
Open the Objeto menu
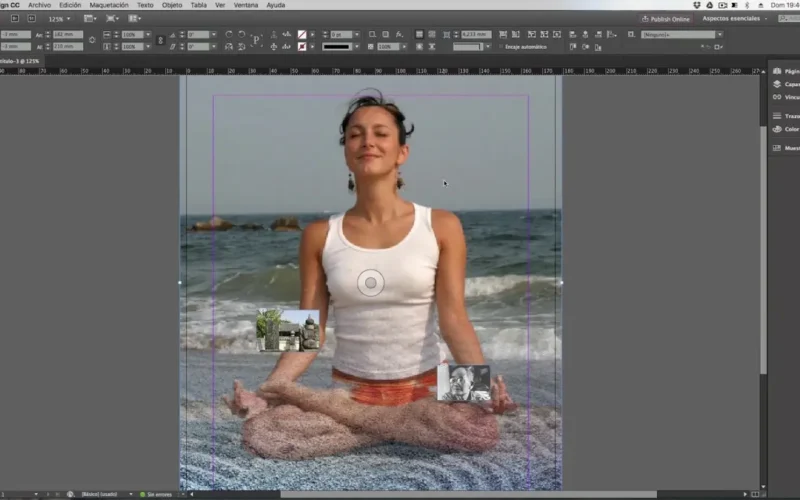[x=172, y=5]
